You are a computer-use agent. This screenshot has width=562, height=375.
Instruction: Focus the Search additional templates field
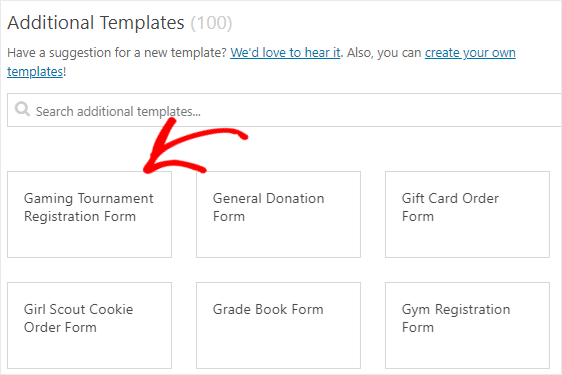[x=285, y=110]
